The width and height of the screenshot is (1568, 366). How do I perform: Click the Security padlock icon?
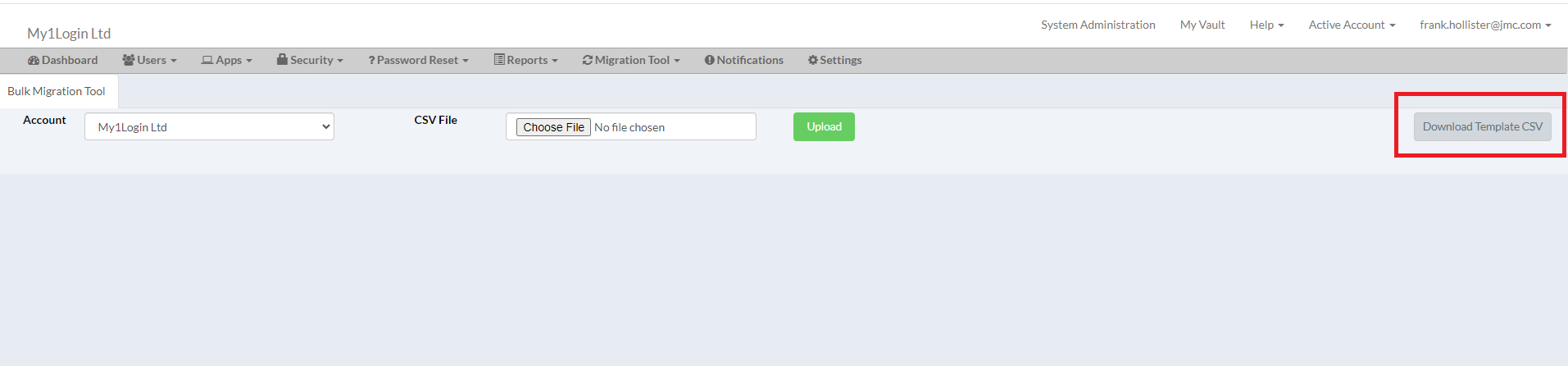[x=282, y=60]
